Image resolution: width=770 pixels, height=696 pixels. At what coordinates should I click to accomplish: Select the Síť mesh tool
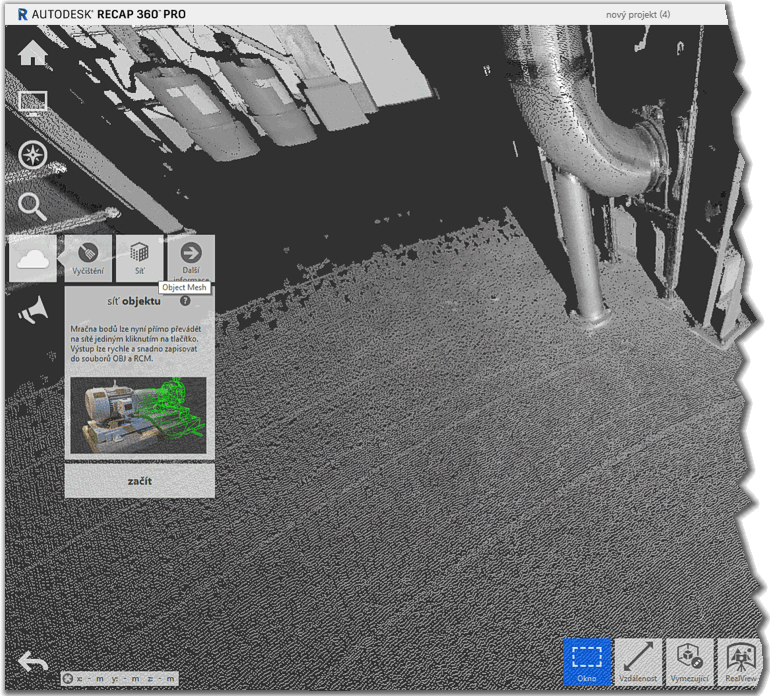tap(139, 259)
